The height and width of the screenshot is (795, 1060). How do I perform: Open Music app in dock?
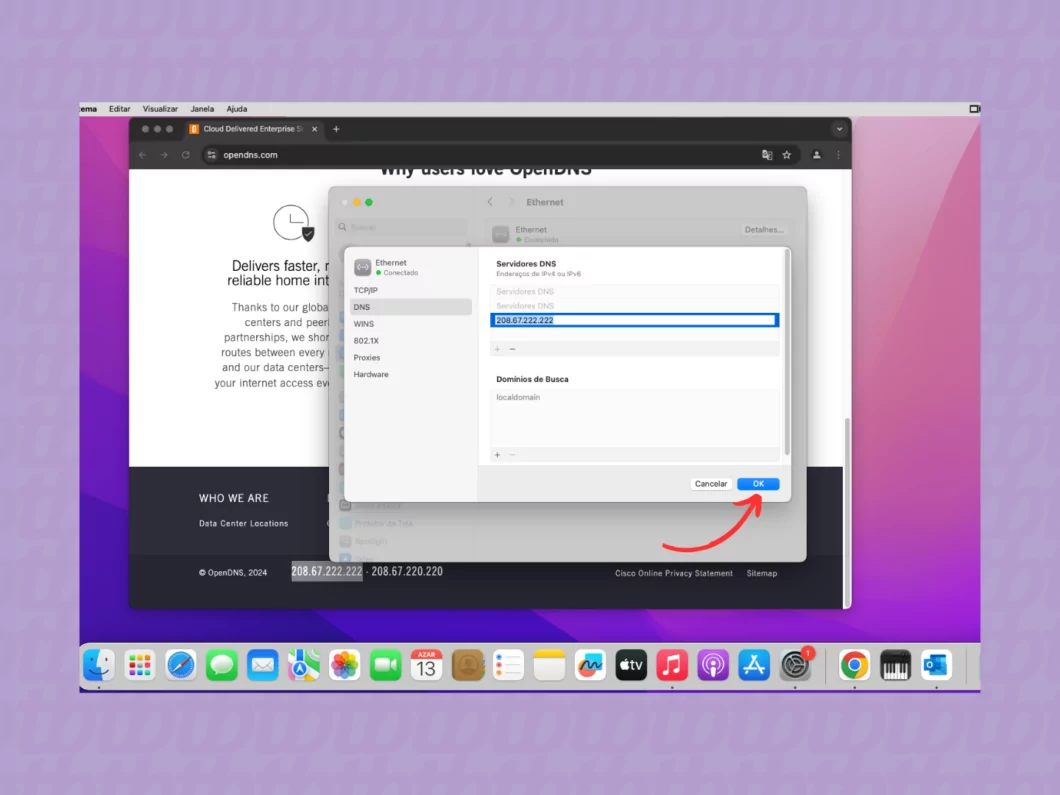tap(672, 665)
